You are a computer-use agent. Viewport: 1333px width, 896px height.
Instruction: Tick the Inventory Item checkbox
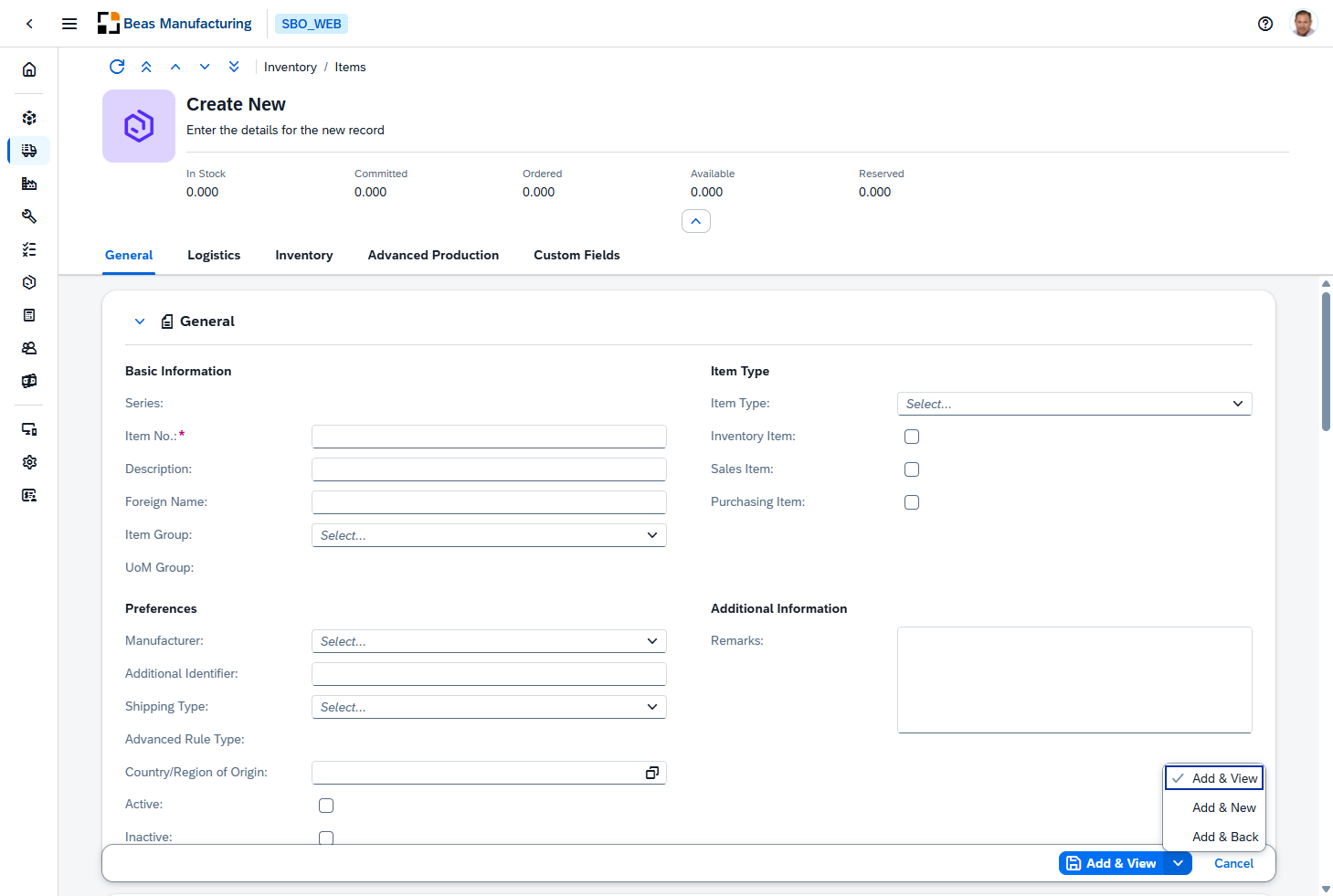pyautogui.click(x=912, y=437)
